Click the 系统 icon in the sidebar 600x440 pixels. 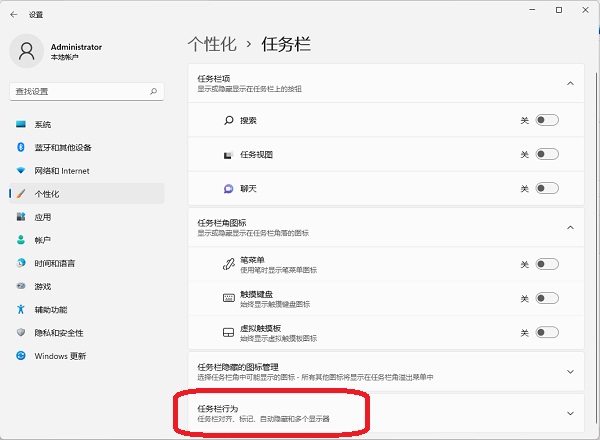click(21, 124)
